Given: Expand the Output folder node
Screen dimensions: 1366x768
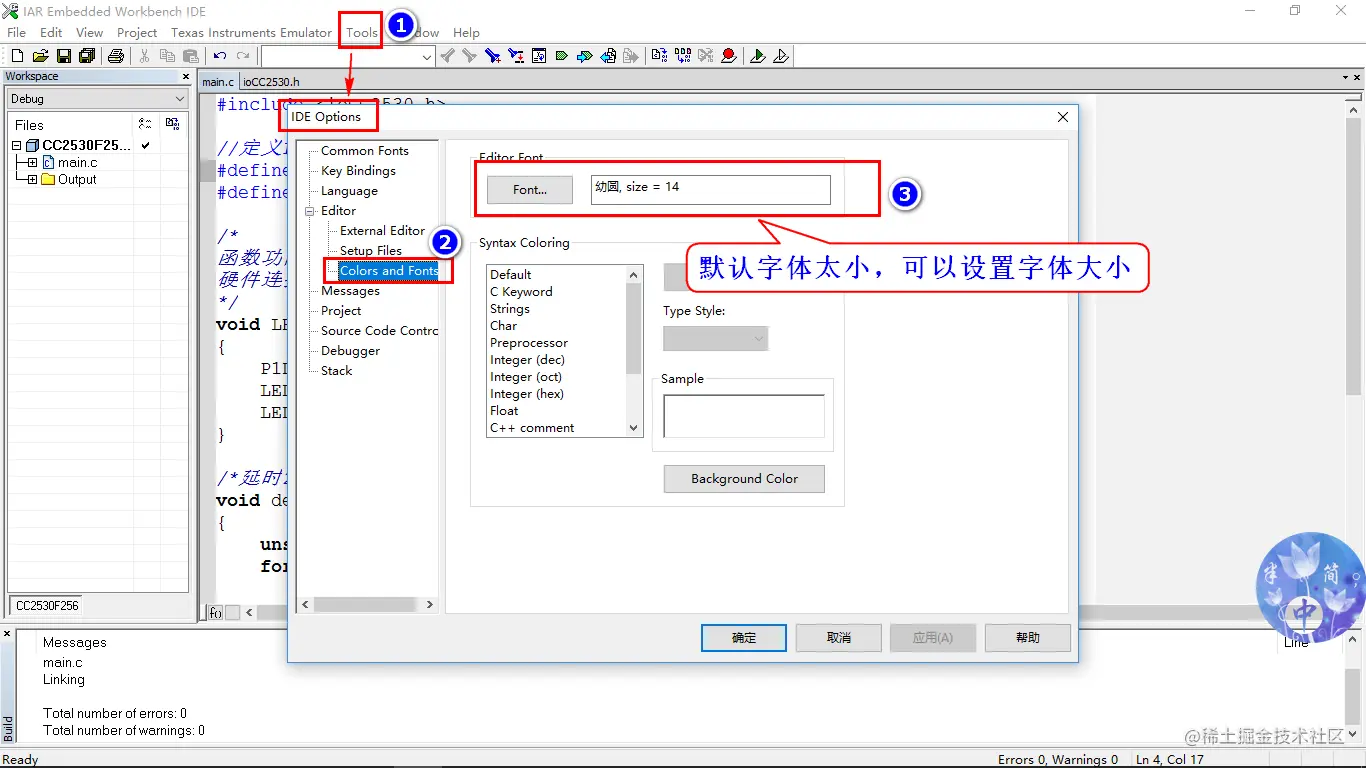Looking at the screenshot, I should (33, 180).
